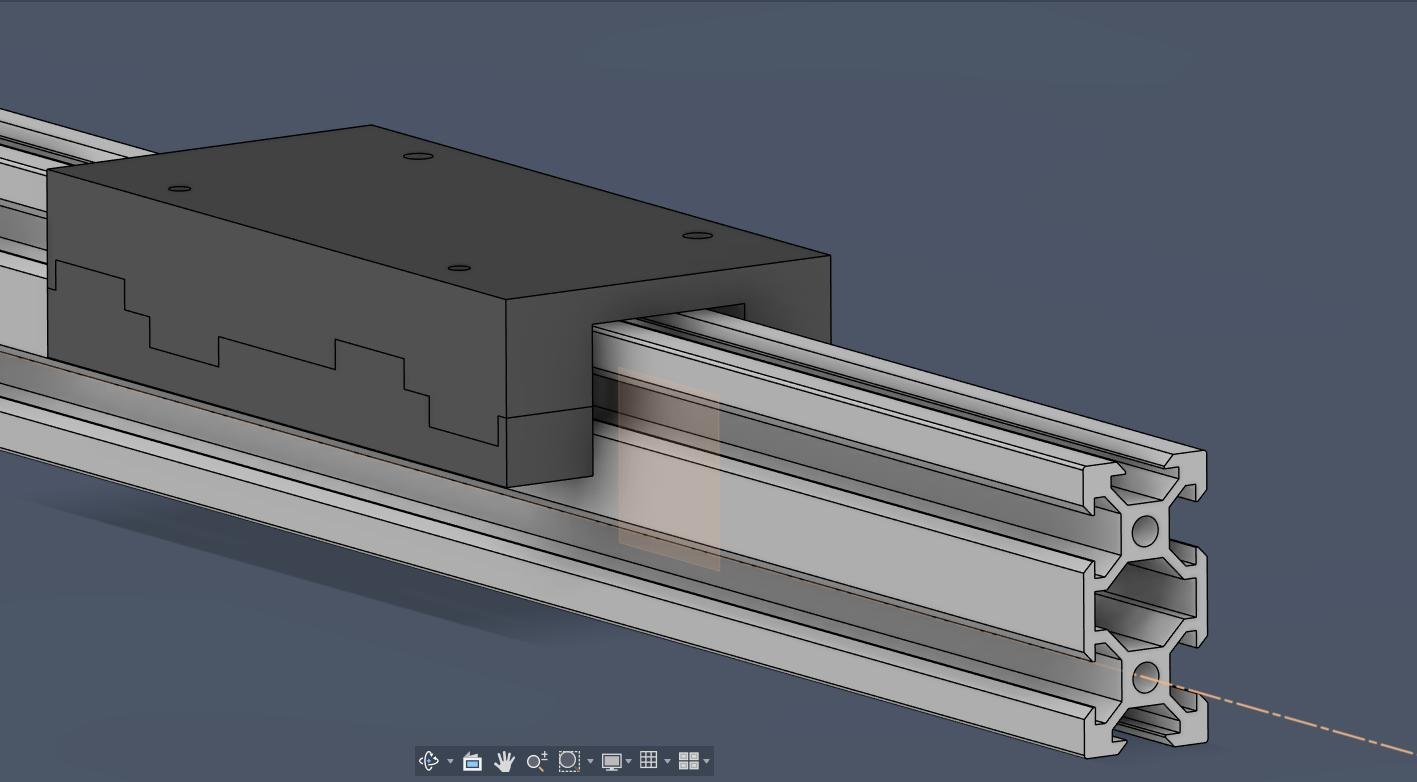
Task: Expand the Display Settings dropdown arrow
Action: pyautogui.click(x=628, y=762)
